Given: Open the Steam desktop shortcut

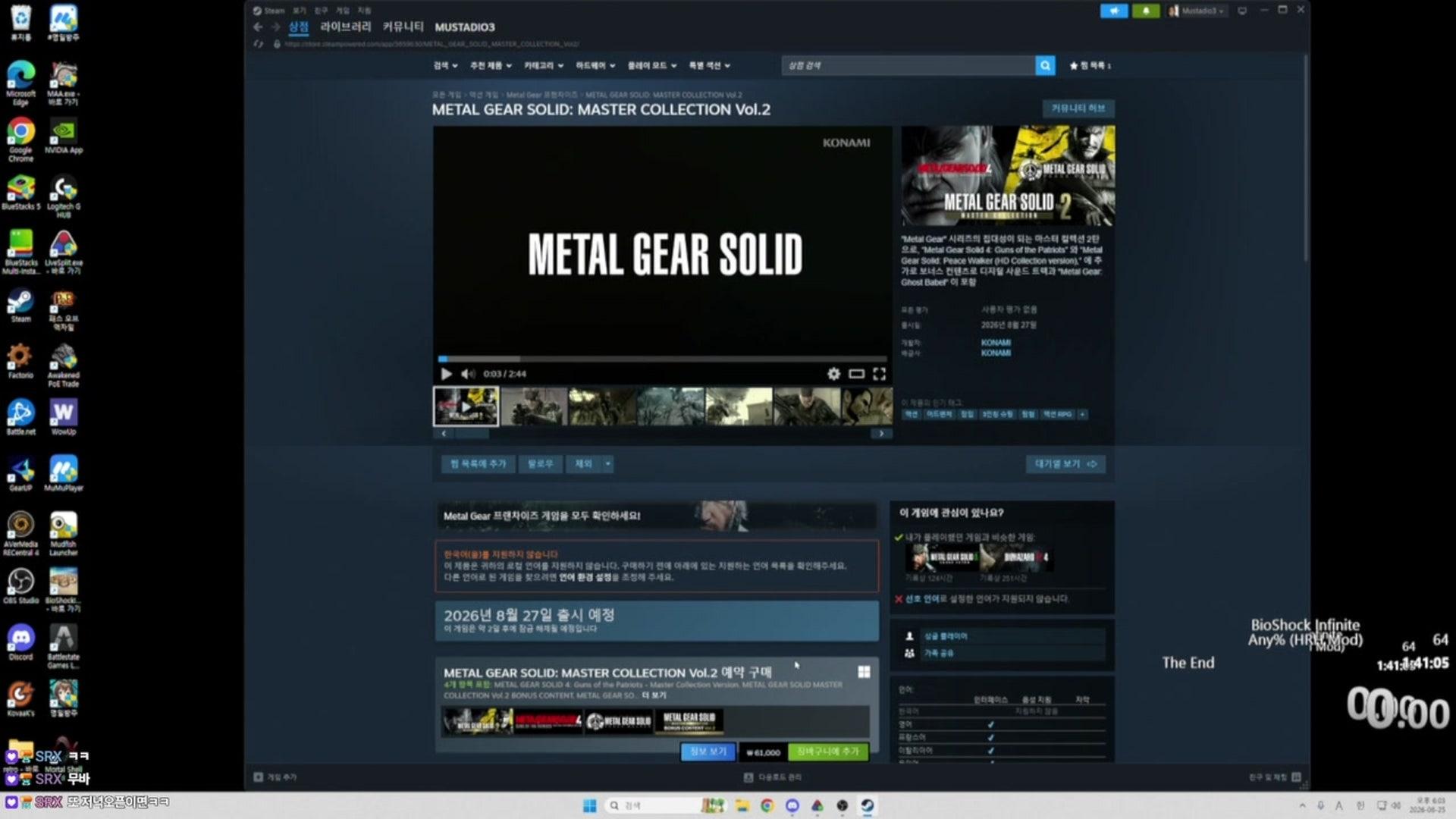Looking at the screenshot, I should [20, 306].
